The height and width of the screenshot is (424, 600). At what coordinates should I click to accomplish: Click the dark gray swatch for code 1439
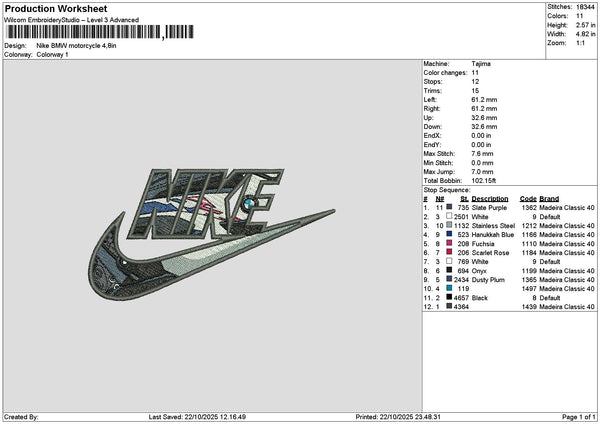point(449,306)
